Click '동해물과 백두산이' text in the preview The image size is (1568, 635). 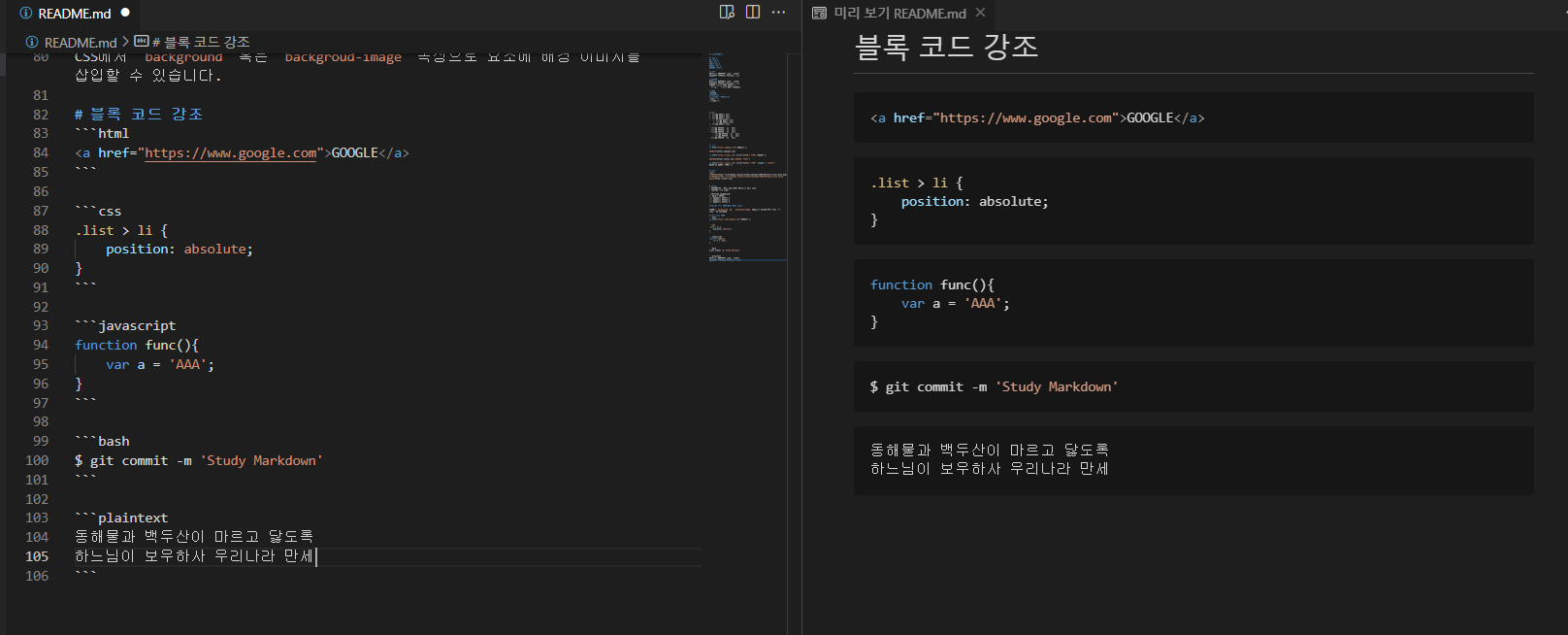coord(990,450)
